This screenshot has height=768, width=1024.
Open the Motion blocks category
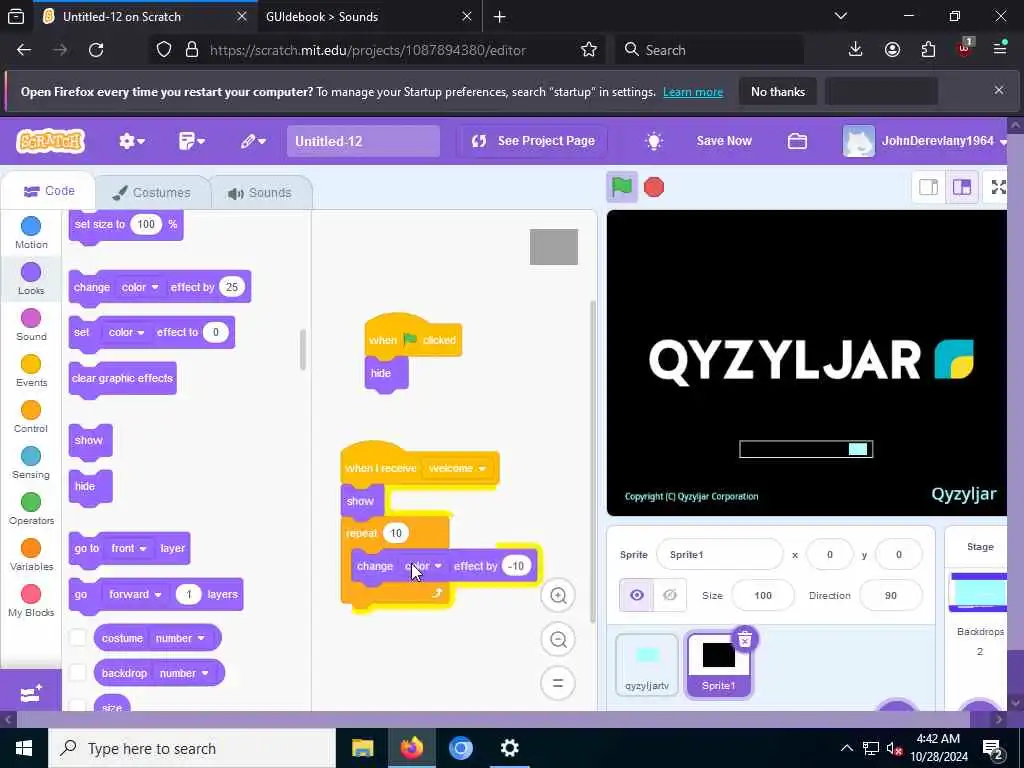click(x=31, y=232)
